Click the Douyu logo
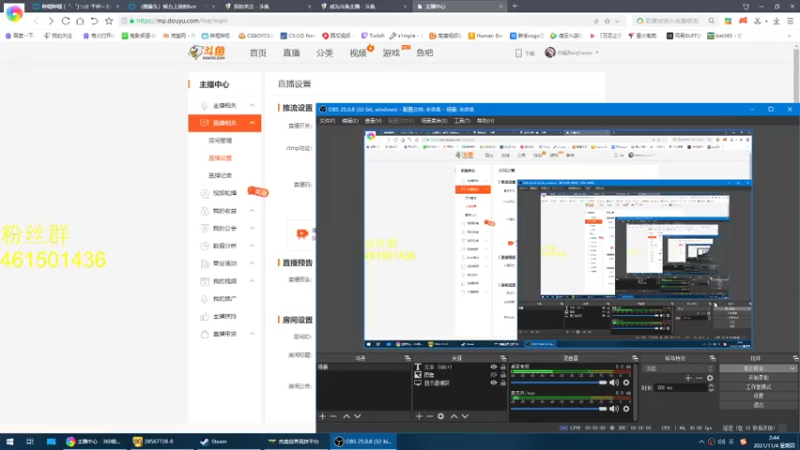 [207, 52]
